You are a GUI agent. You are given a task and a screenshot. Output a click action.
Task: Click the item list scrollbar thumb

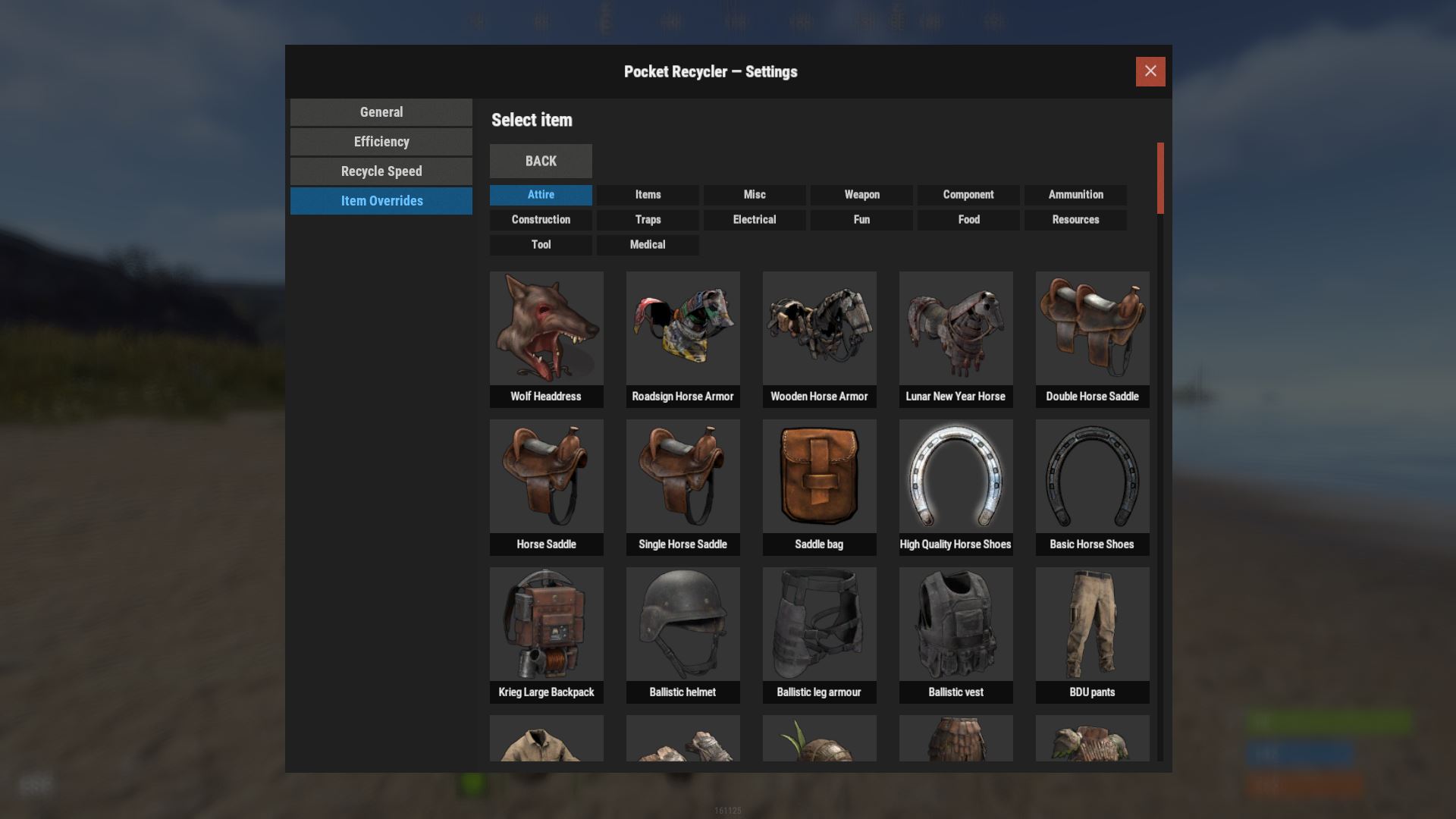(1160, 178)
